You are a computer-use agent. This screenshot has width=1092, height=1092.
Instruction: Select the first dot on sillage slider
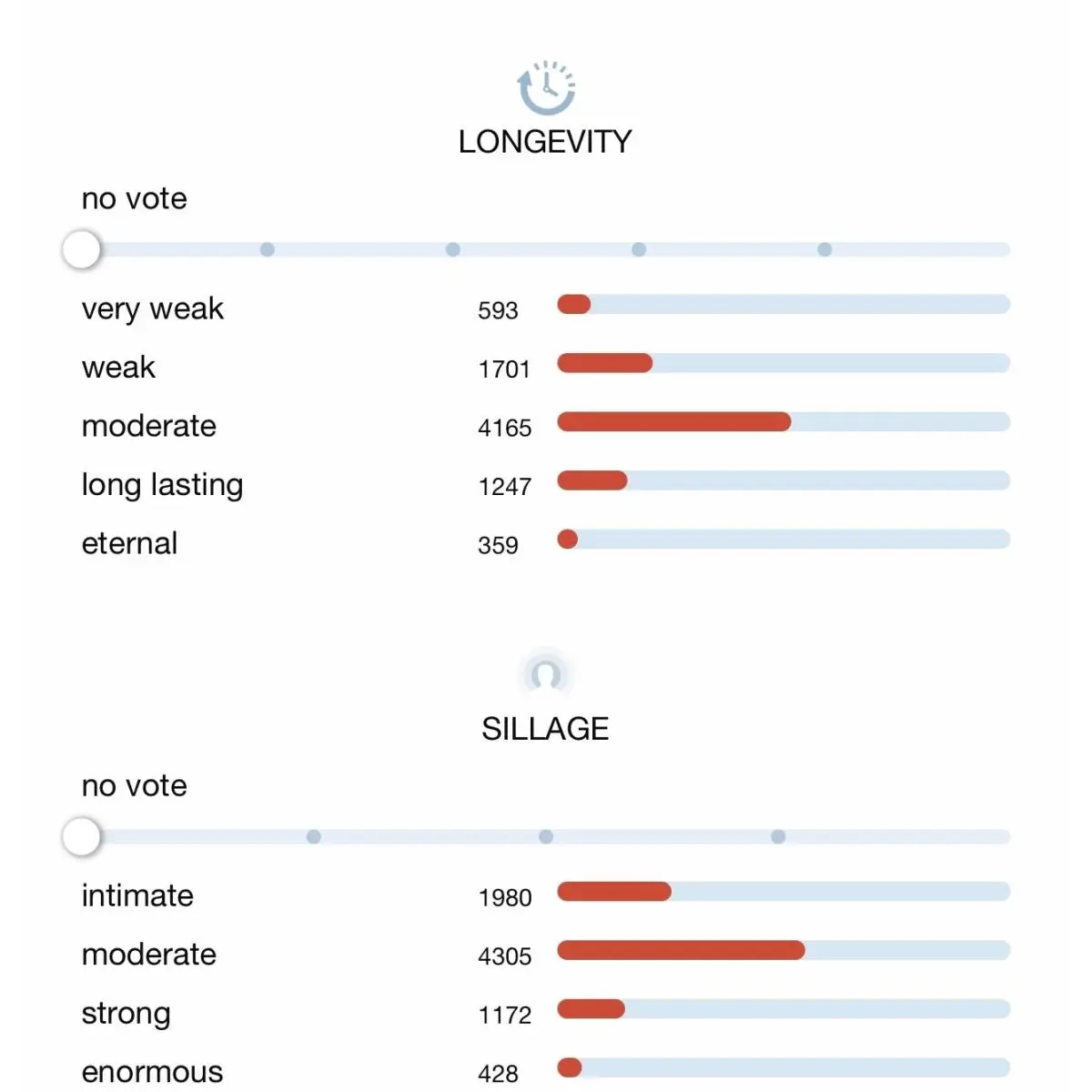coord(314,836)
